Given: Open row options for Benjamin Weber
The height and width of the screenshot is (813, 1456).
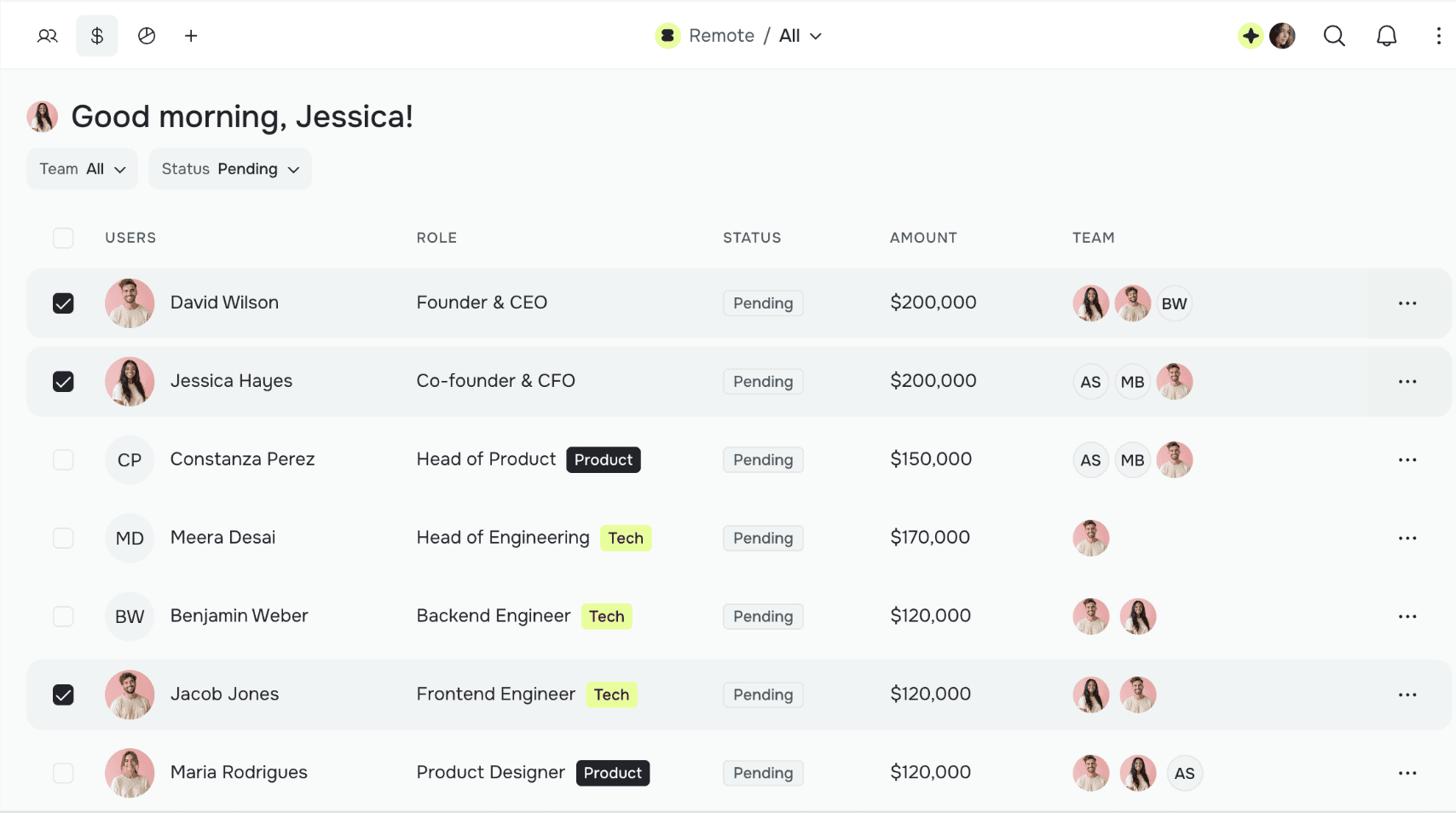Looking at the screenshot, I should [1407, 617].
